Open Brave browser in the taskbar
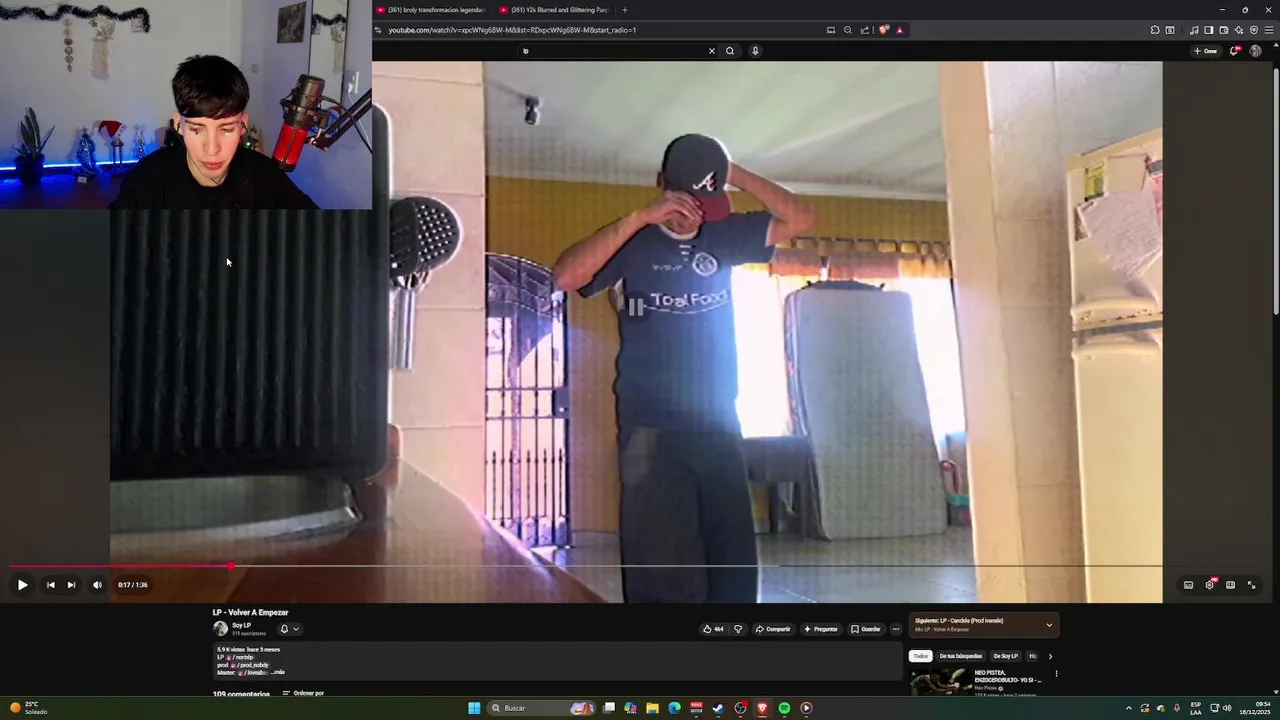This screenshot has width=1280, height=720. point(762,708)
